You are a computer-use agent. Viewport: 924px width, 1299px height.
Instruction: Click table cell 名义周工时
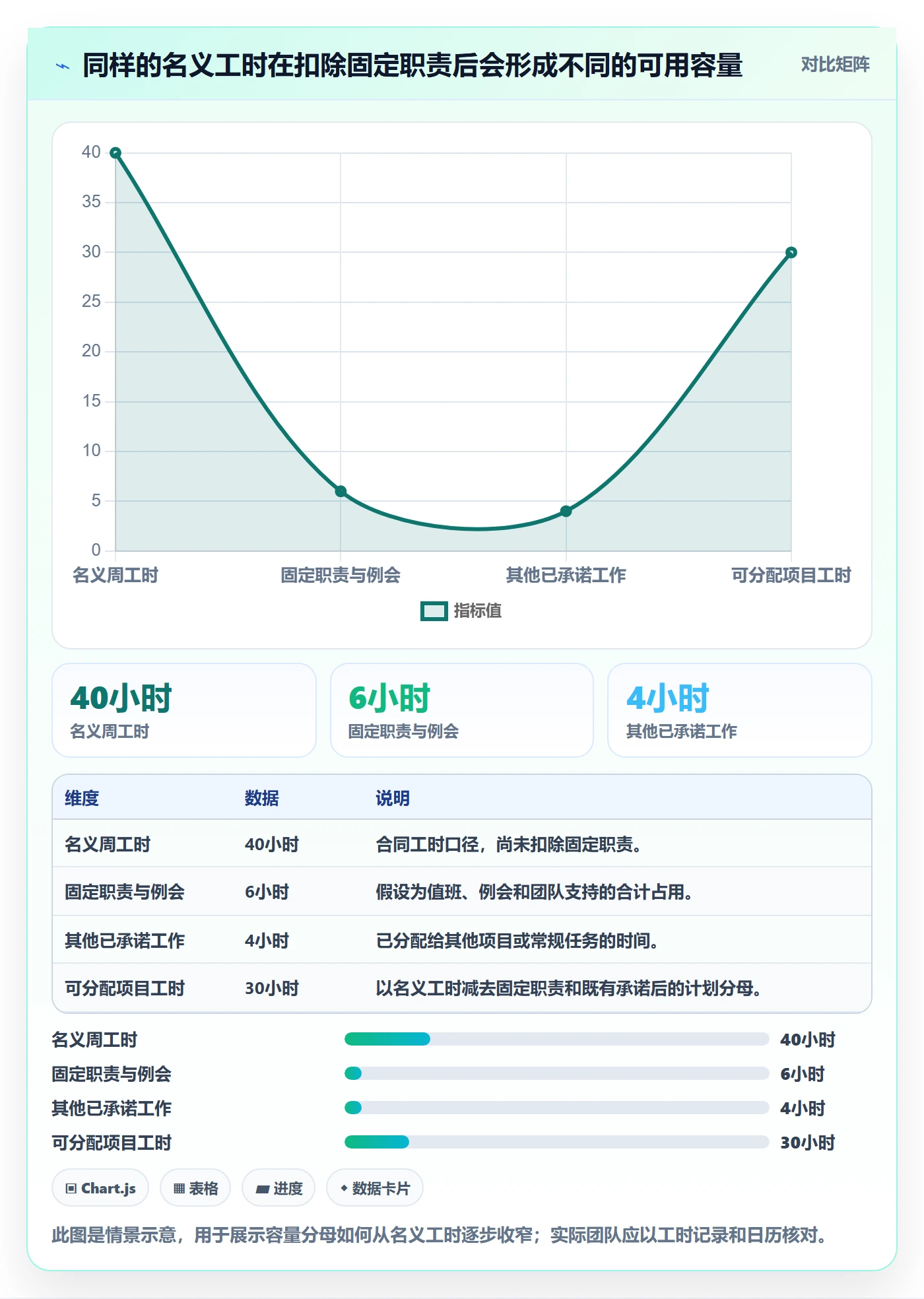(x=108, y=845)
